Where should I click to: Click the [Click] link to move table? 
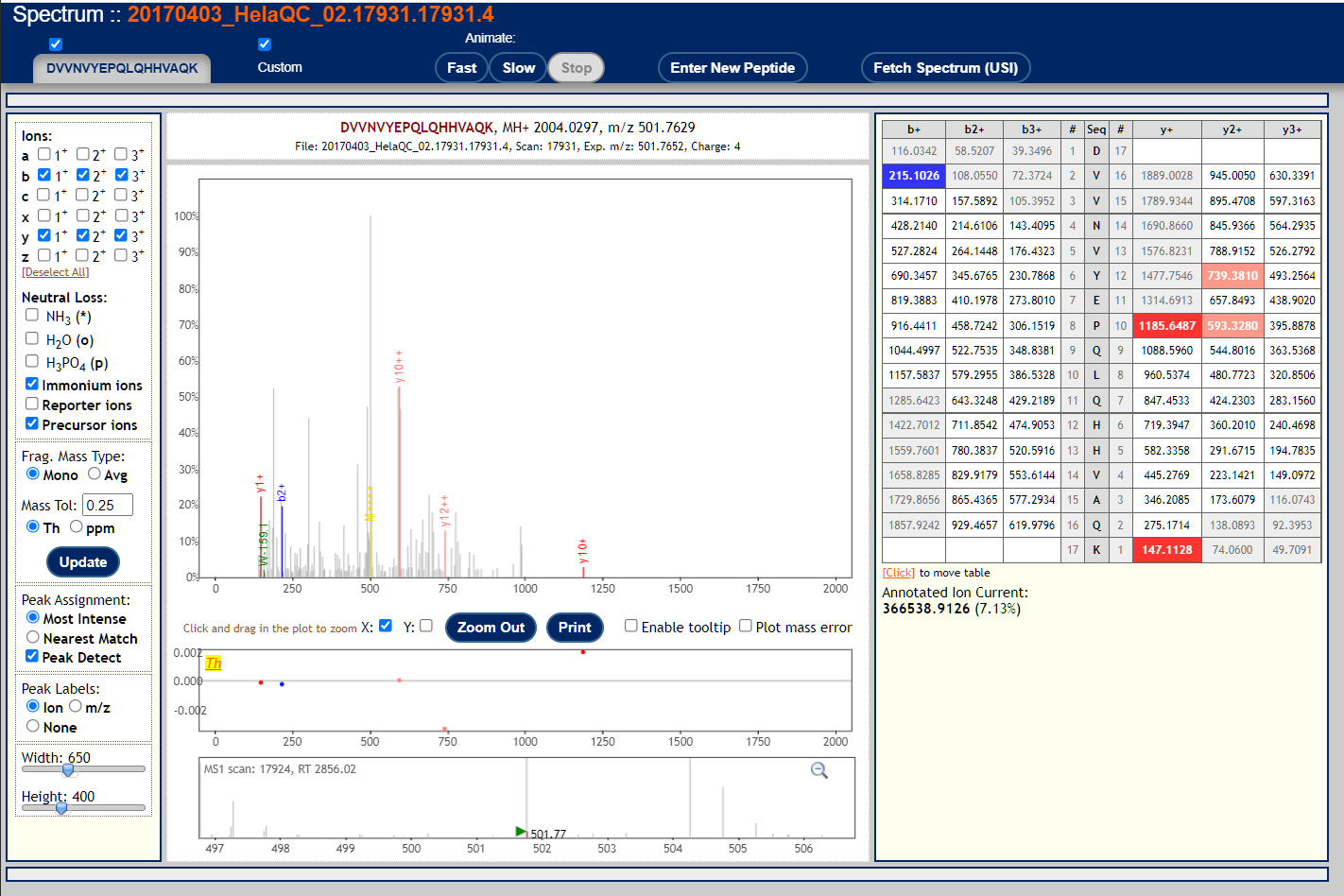coord(899,573)
